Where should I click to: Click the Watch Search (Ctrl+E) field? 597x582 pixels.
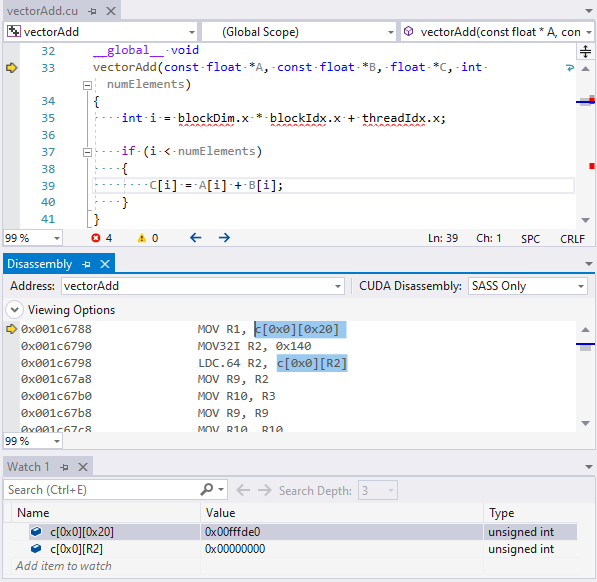click(103, 490)
